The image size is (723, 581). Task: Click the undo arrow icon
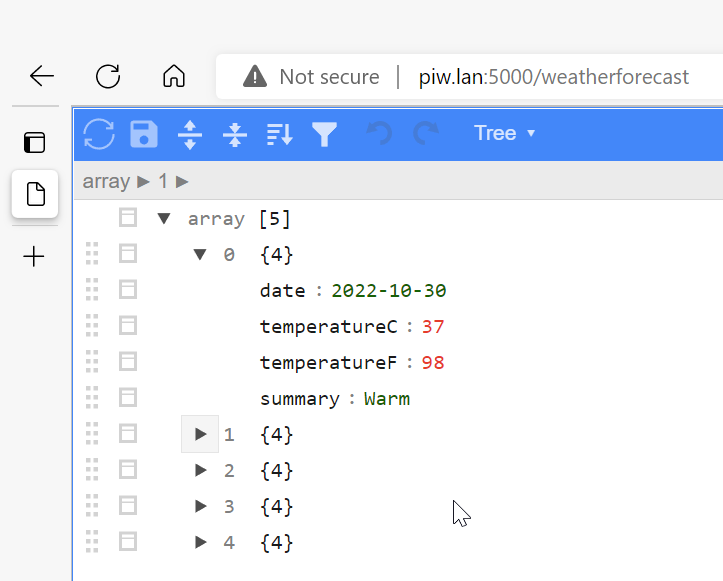[x=379, y=134]
